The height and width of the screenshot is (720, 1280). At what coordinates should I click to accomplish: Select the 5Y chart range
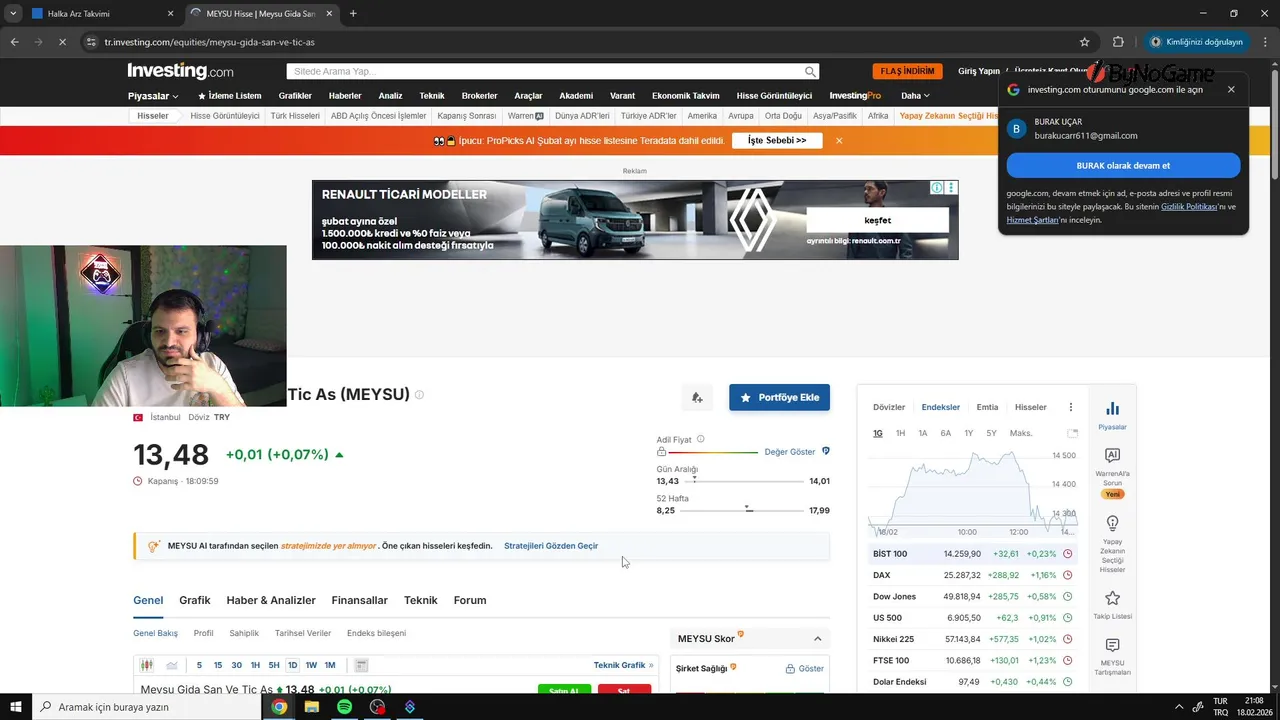click(x=991, y=433)
